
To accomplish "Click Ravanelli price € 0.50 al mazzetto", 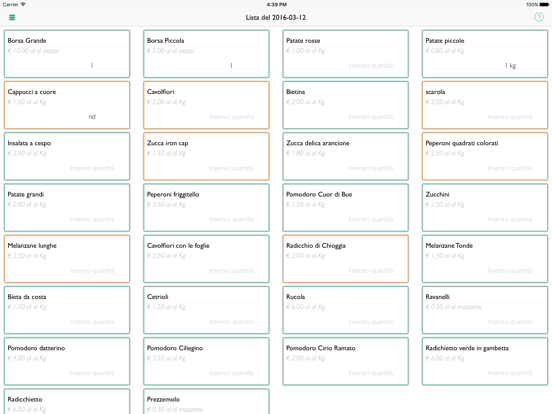I will [x=453, y=307].
